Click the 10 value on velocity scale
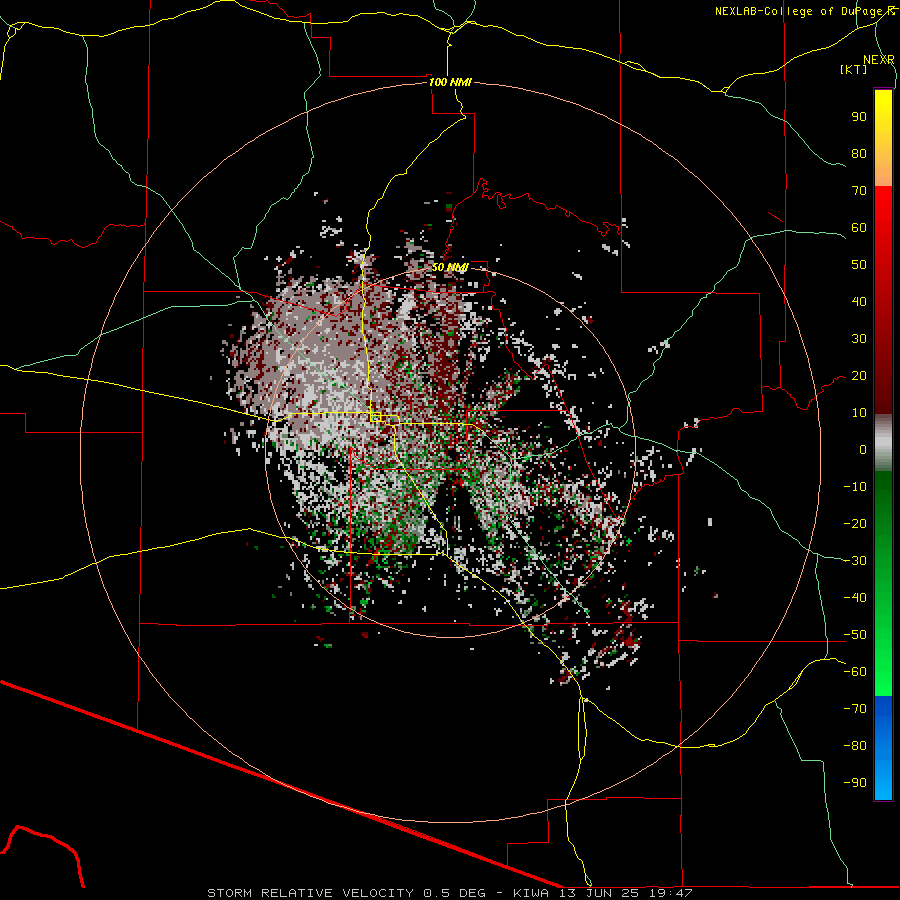This screenshot has width=900, height=900. click(x=859, y=413)
